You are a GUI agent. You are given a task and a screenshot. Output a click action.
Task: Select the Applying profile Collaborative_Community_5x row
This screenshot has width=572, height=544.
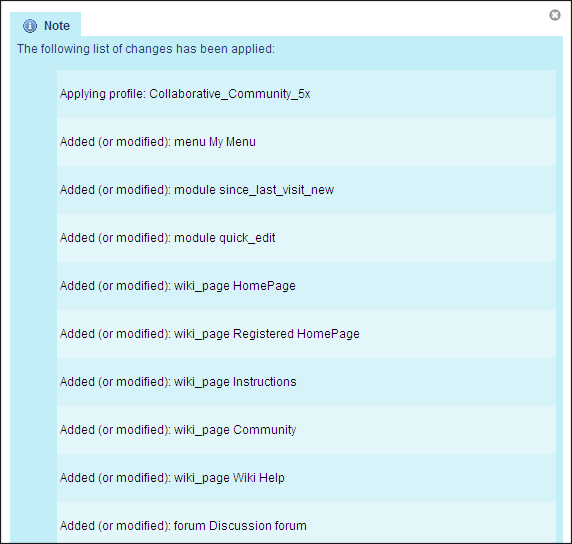coord(306,94)
